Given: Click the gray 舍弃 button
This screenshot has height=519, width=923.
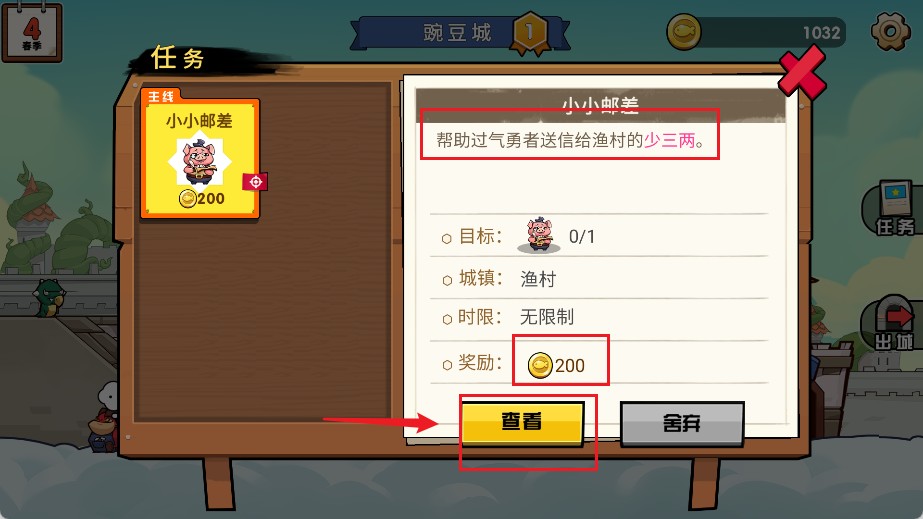Looking at the screenshot, I should click(x=682, y=423).
